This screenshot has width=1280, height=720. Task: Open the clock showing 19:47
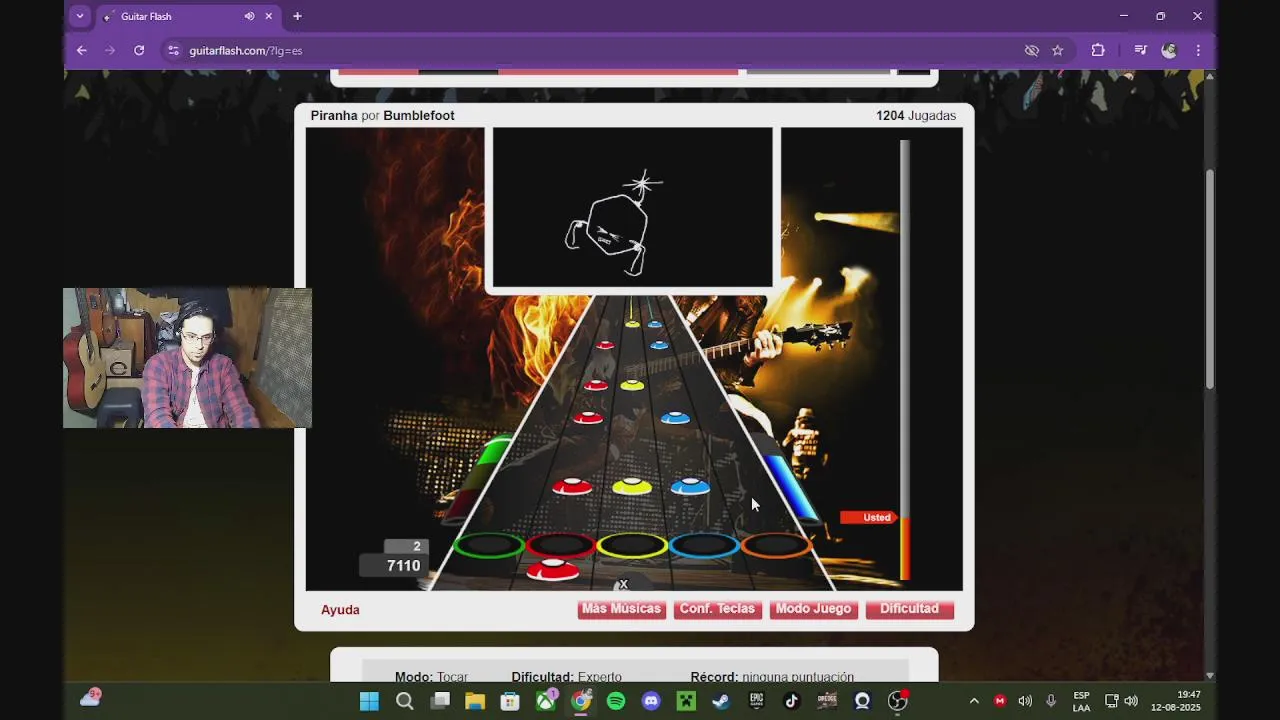(1176, 701)
